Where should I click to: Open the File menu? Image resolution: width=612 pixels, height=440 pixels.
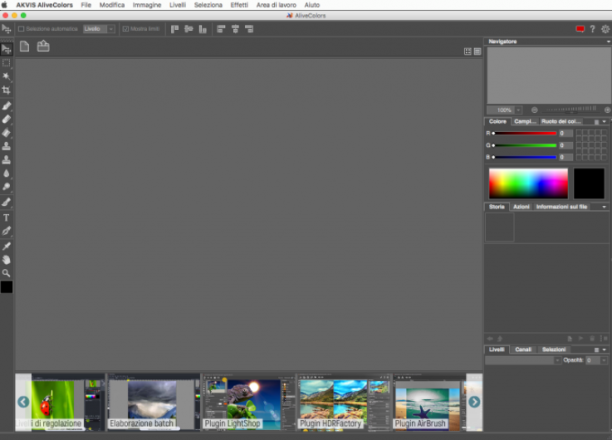86,5
